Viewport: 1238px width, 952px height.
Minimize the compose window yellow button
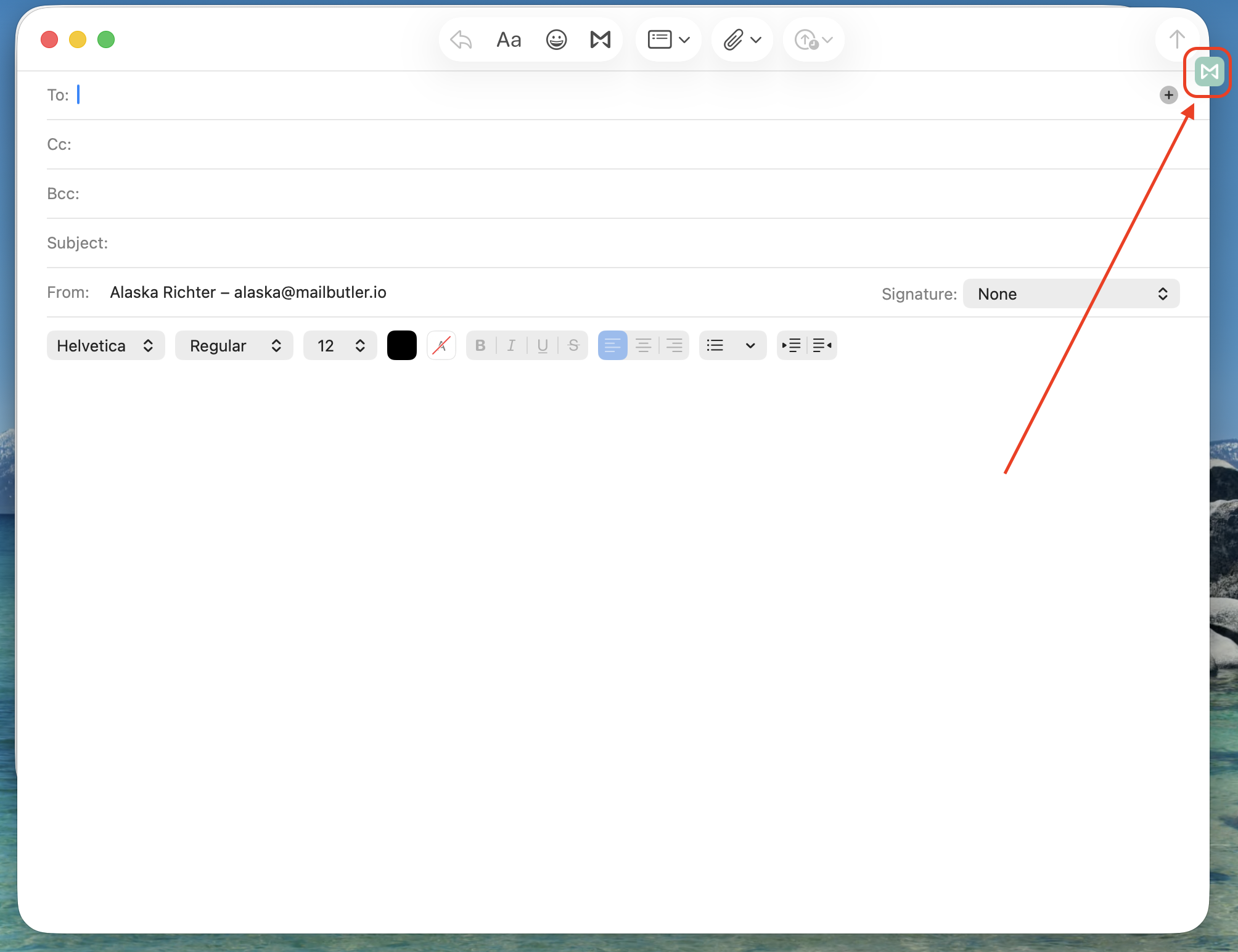(78, 39)
